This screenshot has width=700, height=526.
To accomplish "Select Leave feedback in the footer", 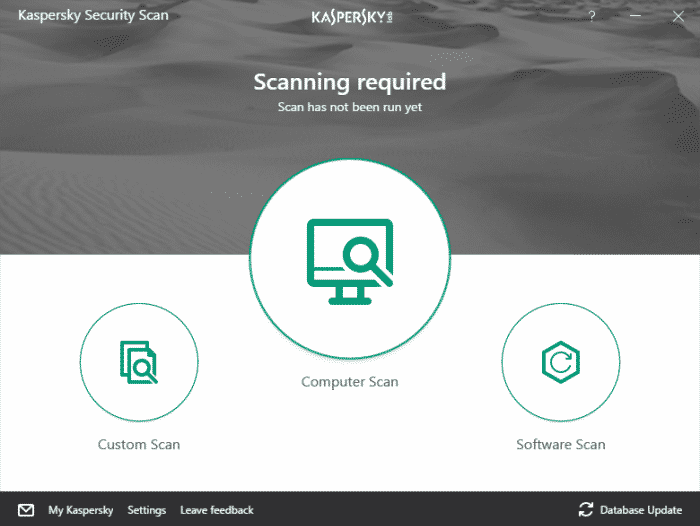I will (217, 510).
